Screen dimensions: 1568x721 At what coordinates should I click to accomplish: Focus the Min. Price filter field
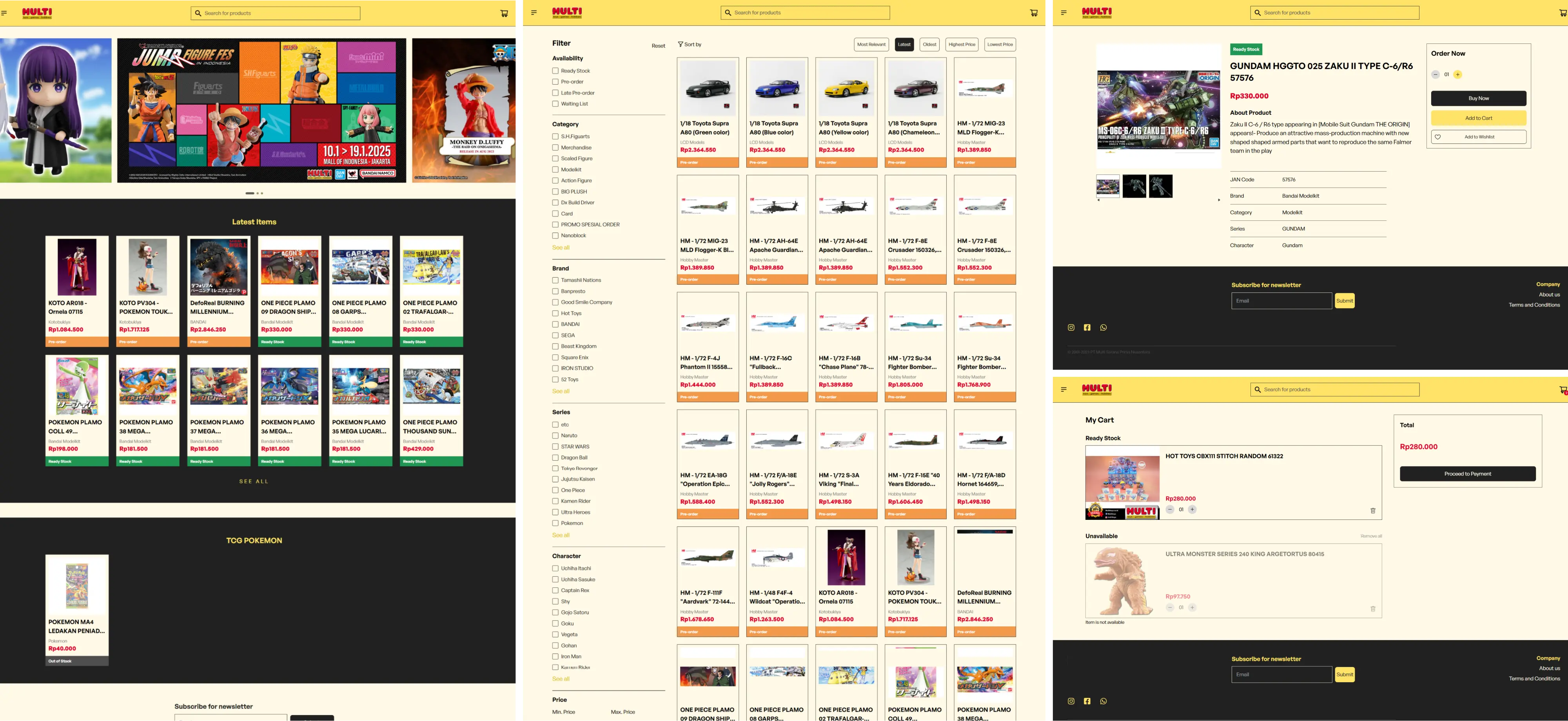click(x=563, y=712)
